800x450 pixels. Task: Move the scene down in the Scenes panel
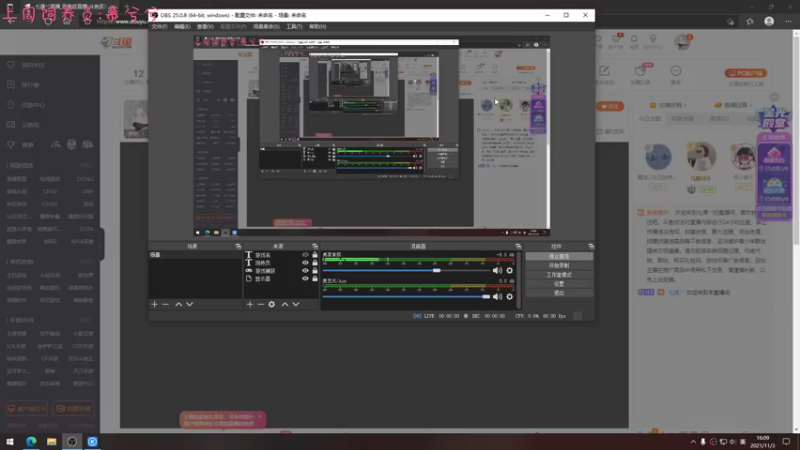click(190, 304)
